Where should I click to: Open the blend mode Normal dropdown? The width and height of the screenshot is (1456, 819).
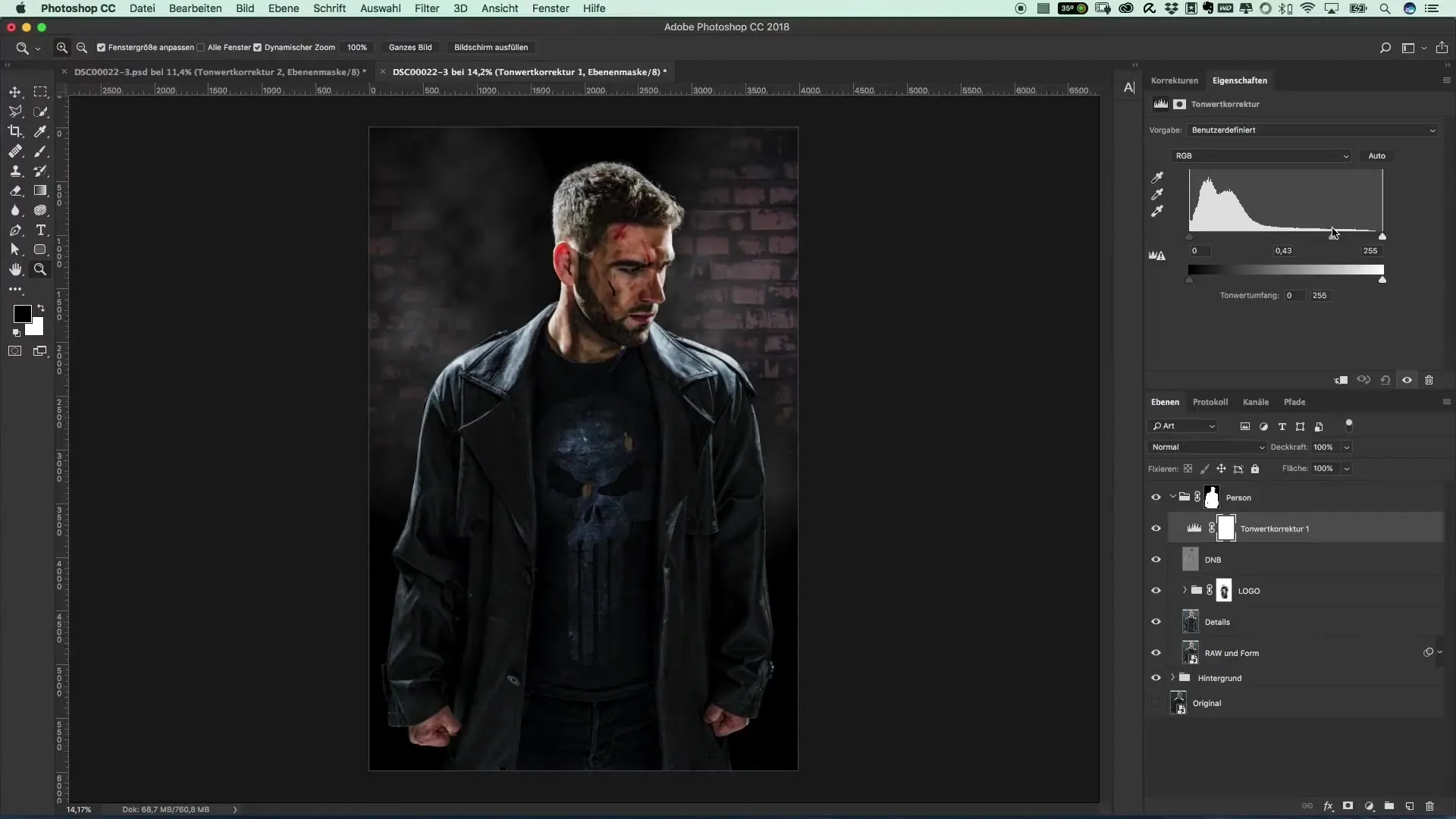click(1207, 447)
